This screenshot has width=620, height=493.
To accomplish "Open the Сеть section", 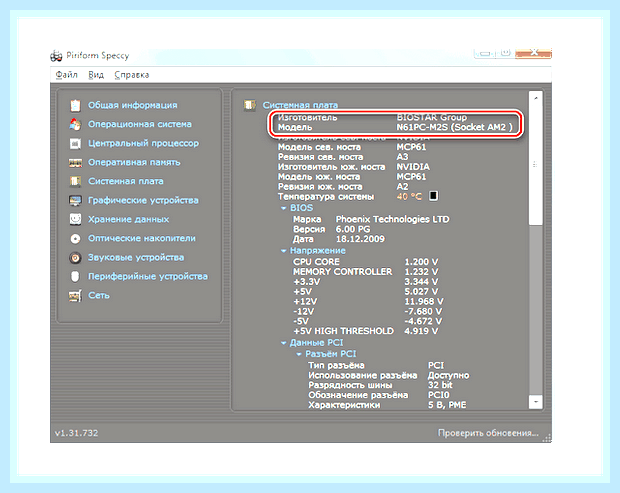I will click(x=98, y=295).
